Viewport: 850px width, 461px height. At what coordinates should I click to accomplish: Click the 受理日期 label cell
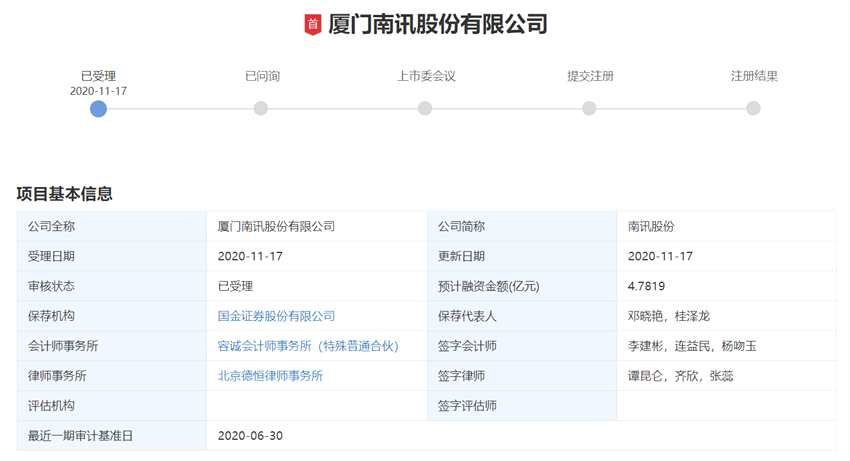(x=112, y=256)
